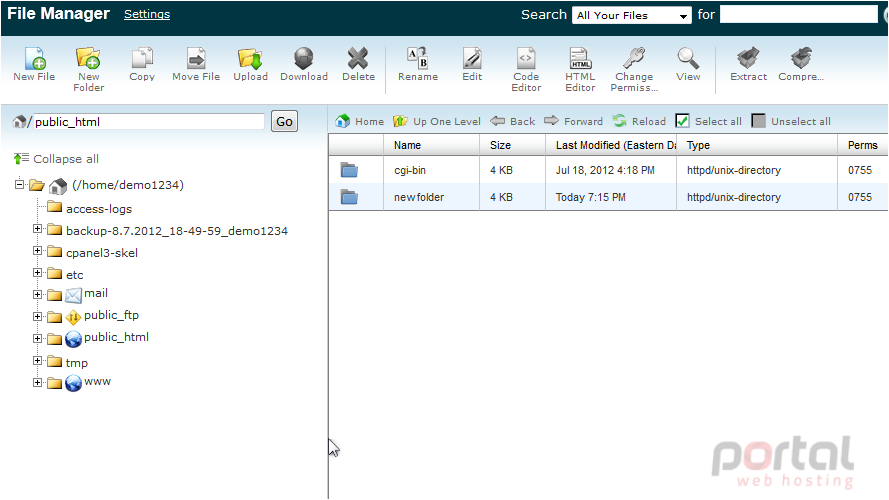
Task: Expand the tmp folder node
Action: pos(37,361)
